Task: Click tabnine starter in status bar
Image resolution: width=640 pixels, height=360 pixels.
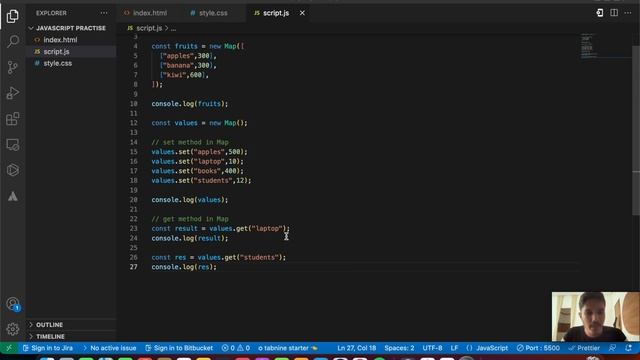Action: point(288,348)
